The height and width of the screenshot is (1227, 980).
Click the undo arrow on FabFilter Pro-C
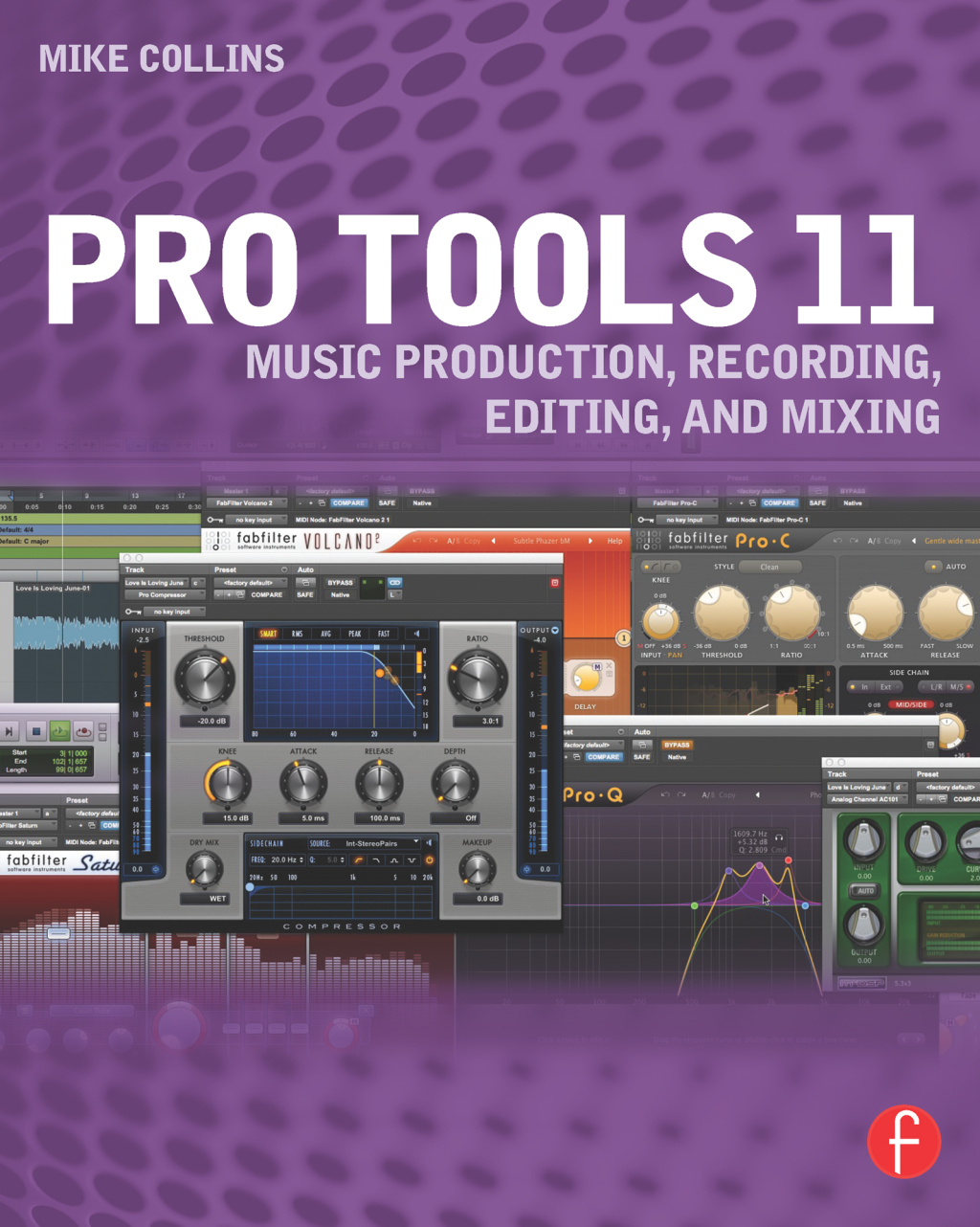[837, 541]
